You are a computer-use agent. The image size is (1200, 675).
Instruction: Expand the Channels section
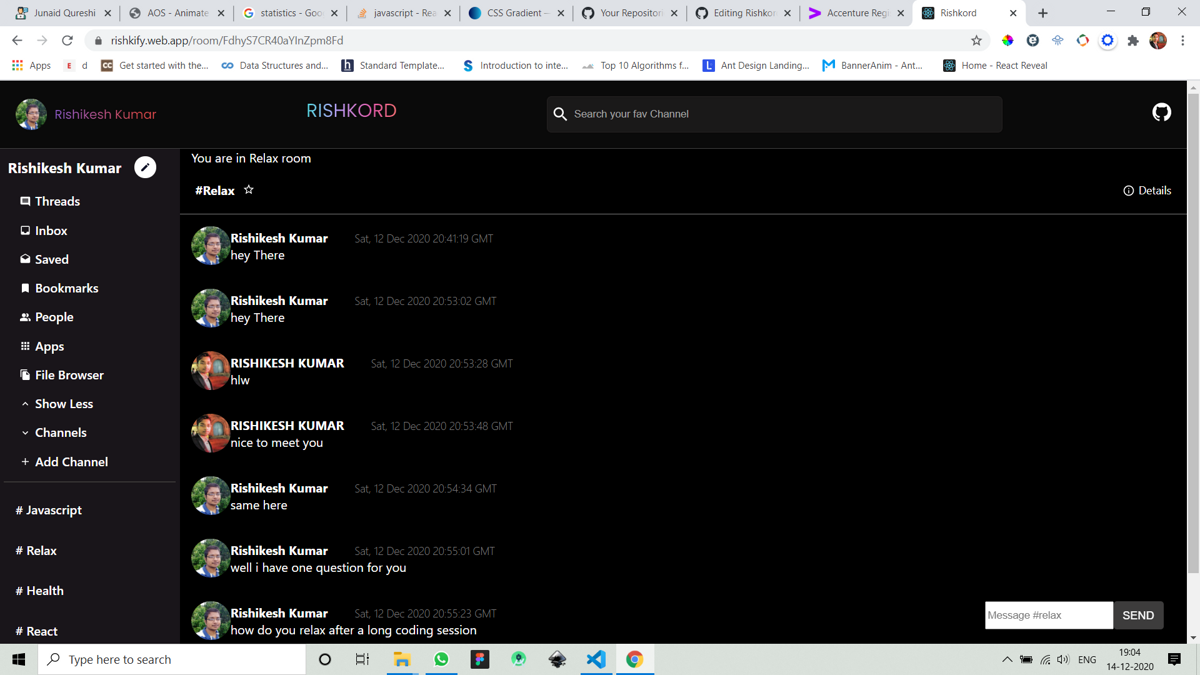53,433
